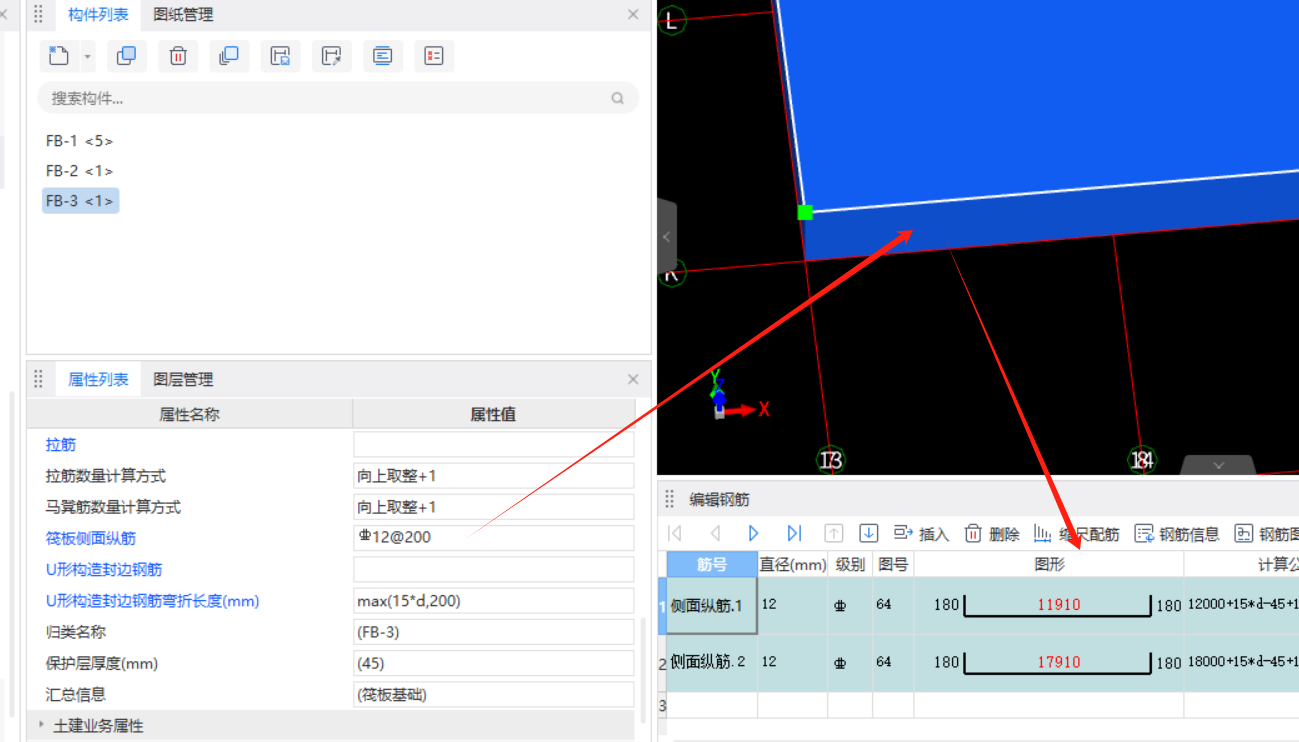Switch to the 构件列表 tab
1299x742 pixels.
pyautogui.click(x=98, y=14)
